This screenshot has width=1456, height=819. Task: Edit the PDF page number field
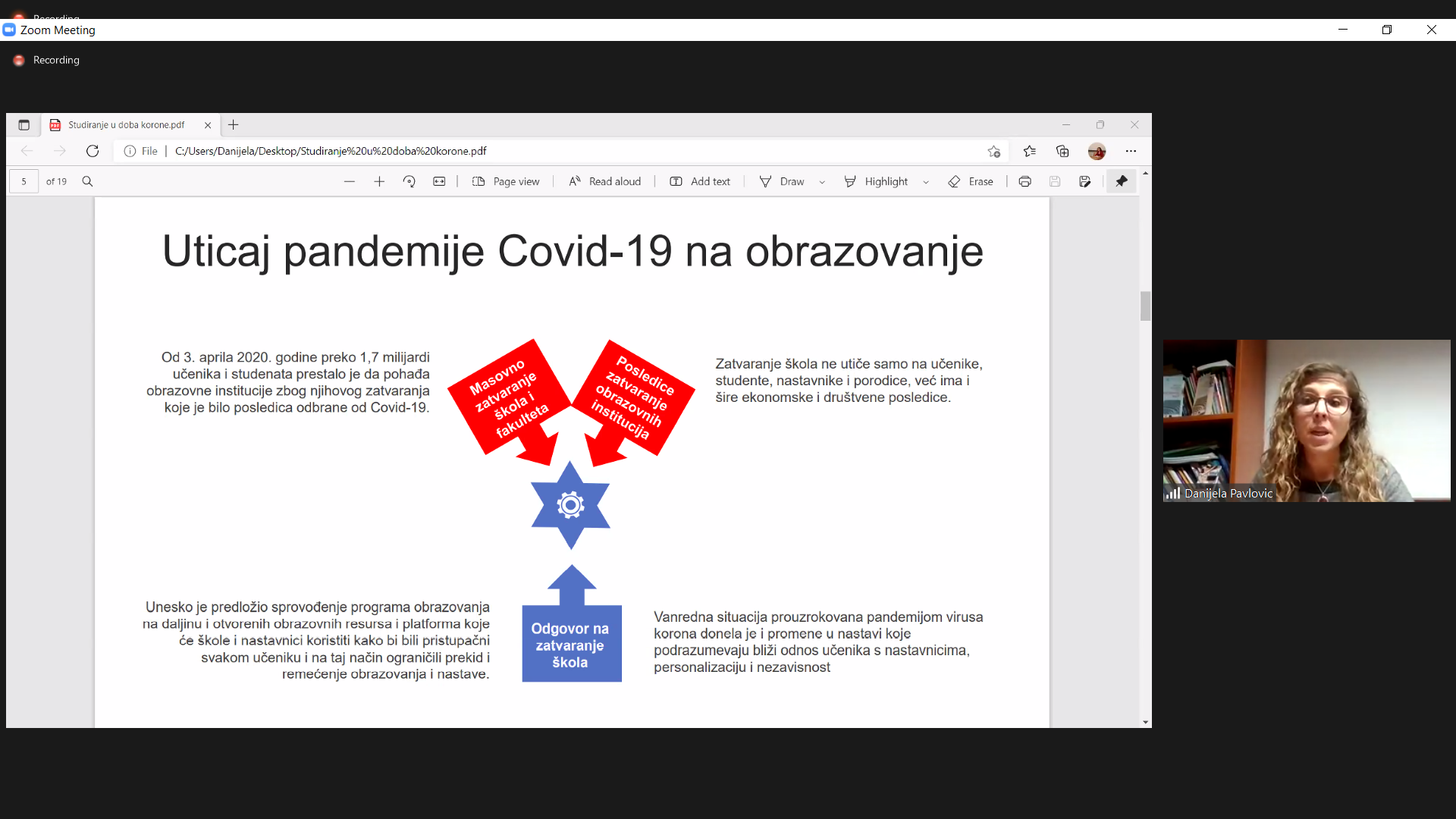(24, 181)
